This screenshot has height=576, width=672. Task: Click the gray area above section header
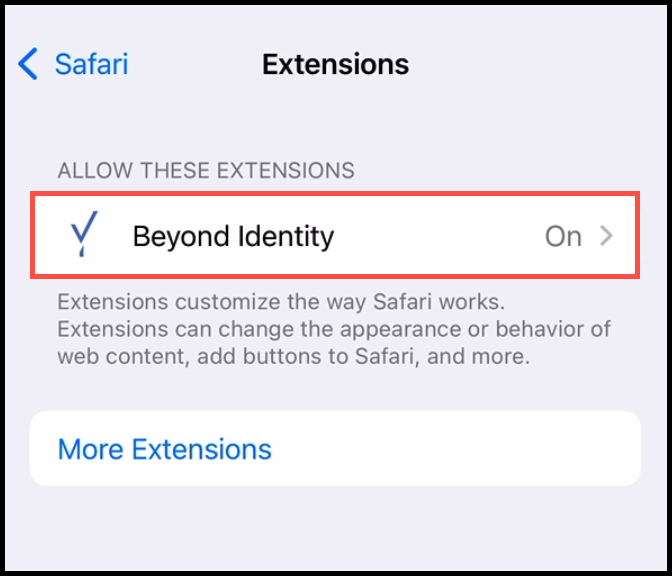coord(335,124)
